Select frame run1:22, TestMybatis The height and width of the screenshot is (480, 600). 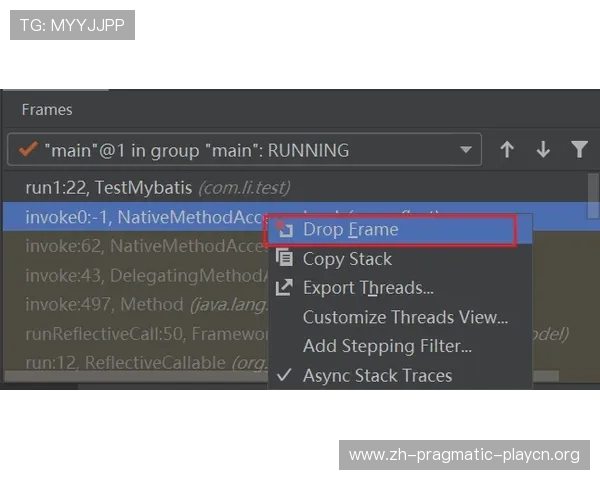tap(295, 188)
